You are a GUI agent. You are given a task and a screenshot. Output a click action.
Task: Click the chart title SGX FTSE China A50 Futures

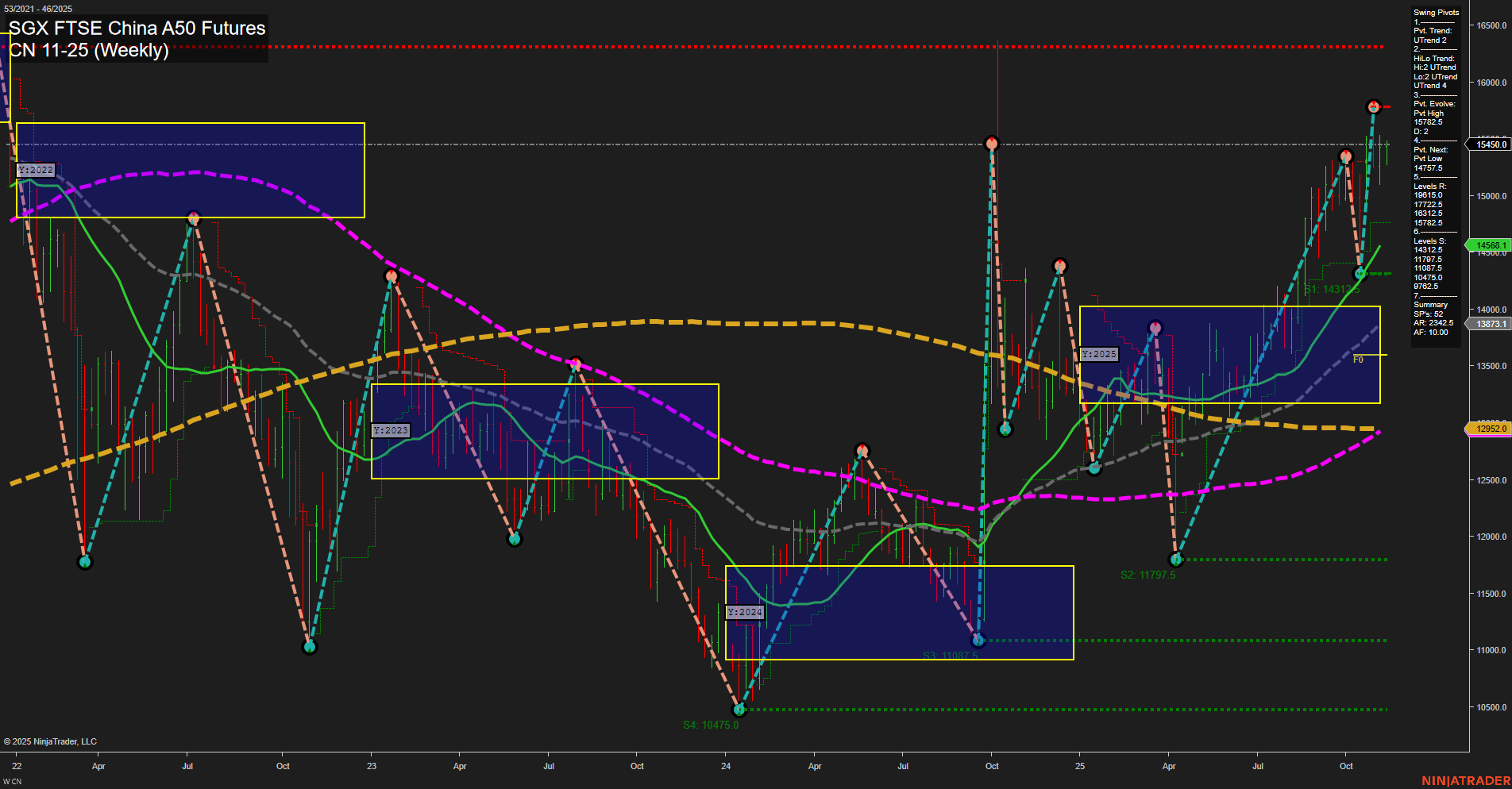click(x=135, y=29)
